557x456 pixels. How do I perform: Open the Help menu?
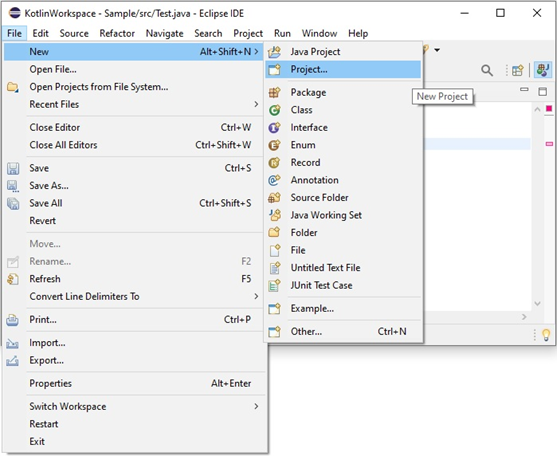coord(358,33)
